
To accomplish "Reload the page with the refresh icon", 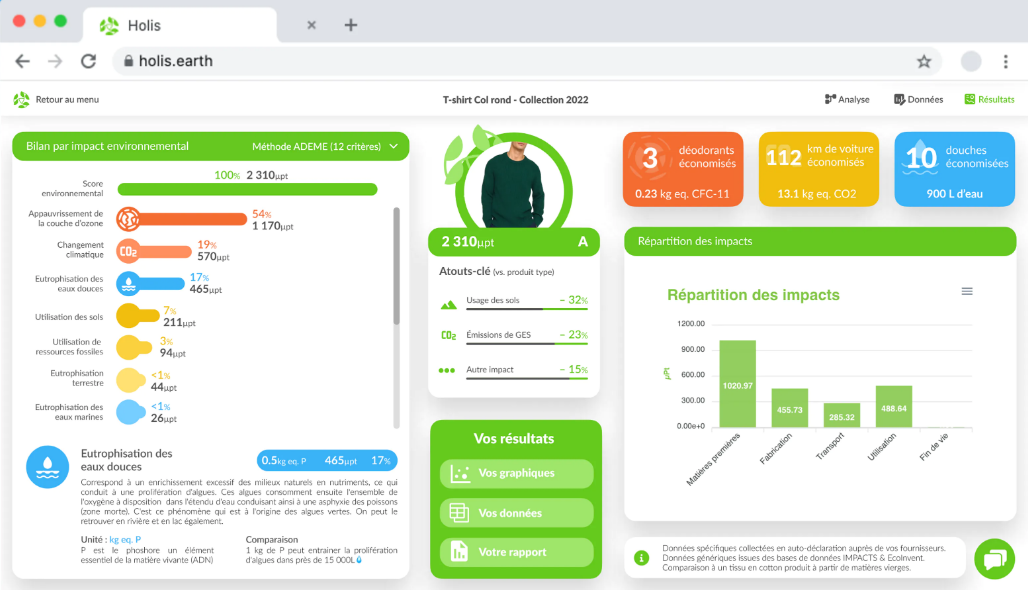I will tap(88, 61).
